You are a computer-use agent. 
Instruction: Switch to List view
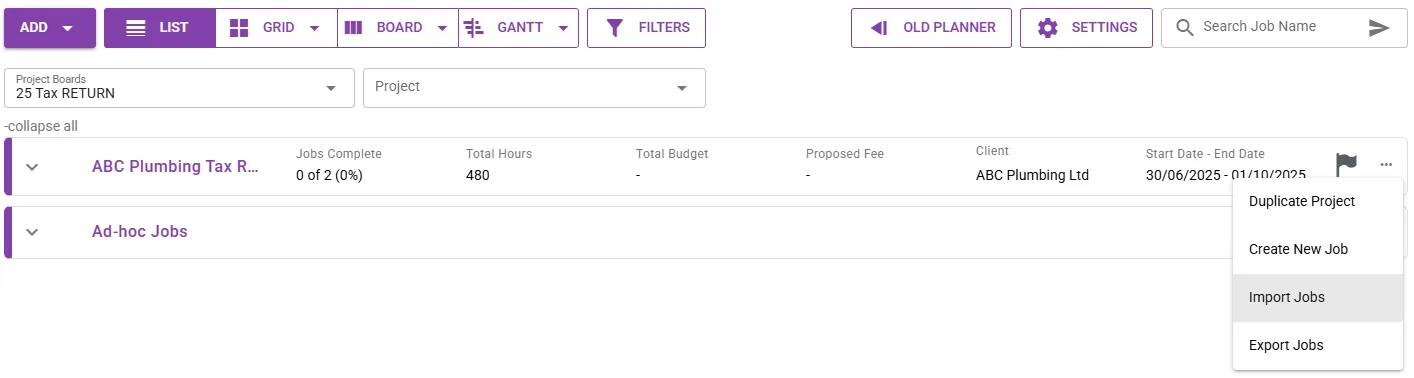[160, 28]
